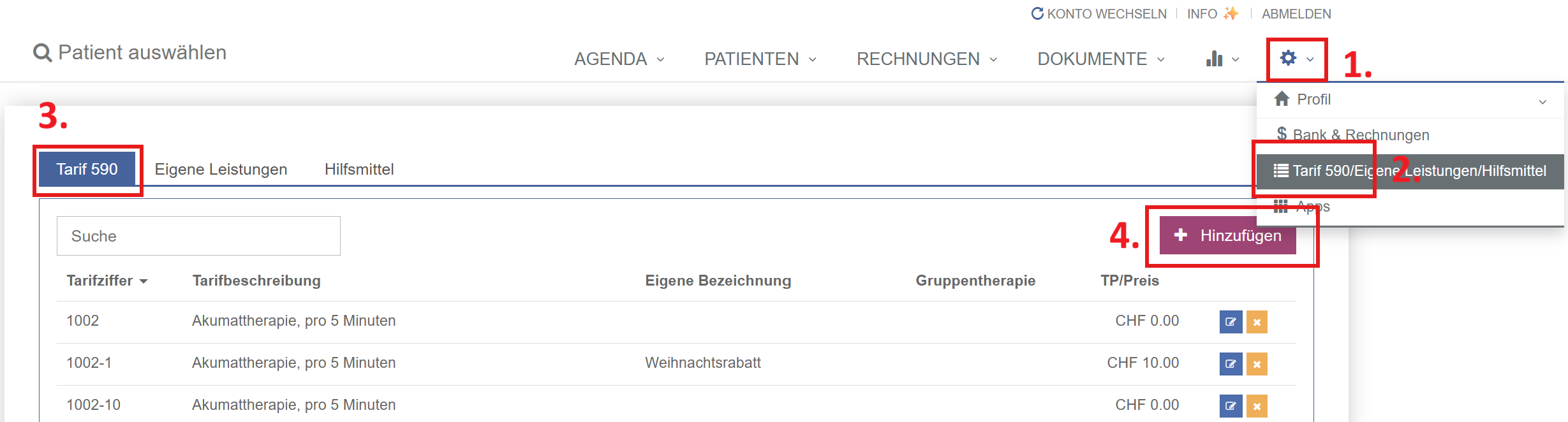Open the PATIENTEN dropdown
The image size is (1568, 422).
point(760,59)
